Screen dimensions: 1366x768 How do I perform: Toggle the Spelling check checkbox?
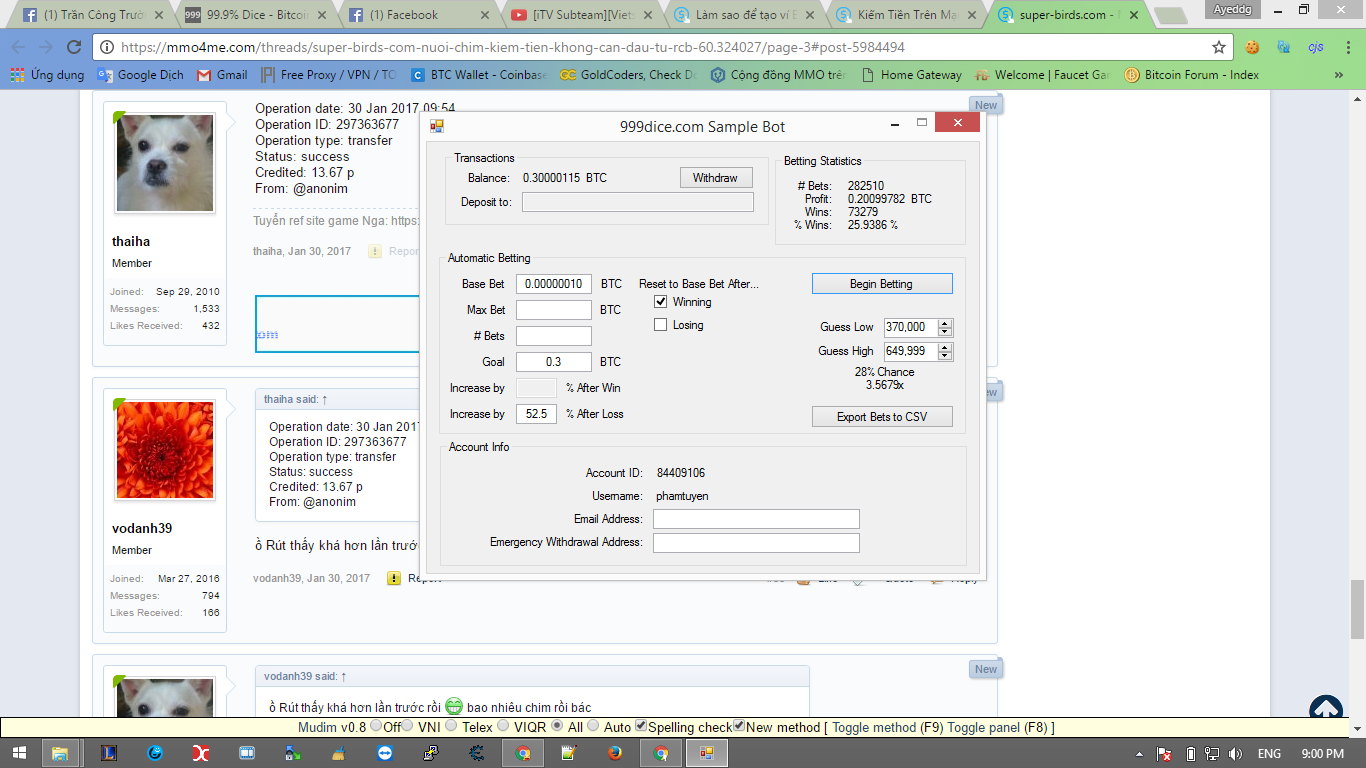point(641,726)
